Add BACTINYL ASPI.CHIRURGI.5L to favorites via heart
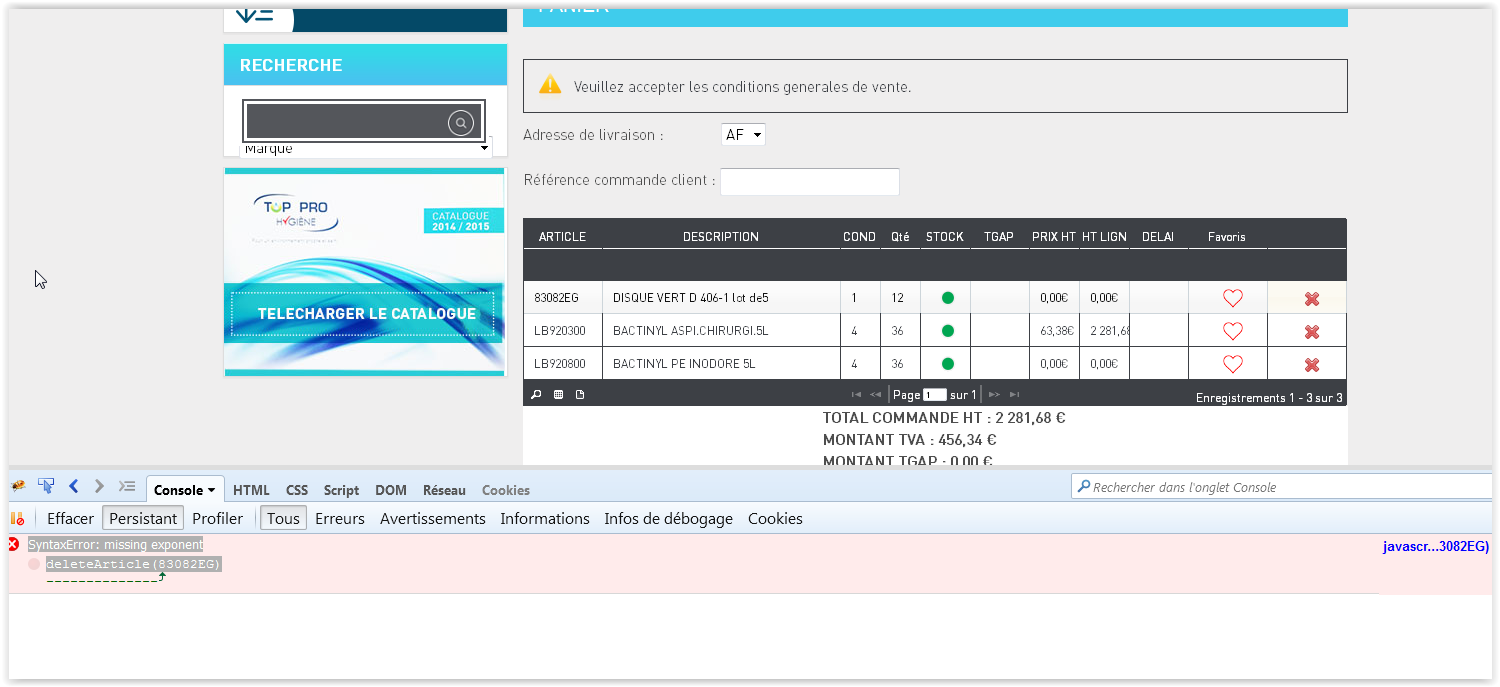The image size is (1500, 687). pos(1232,331)
